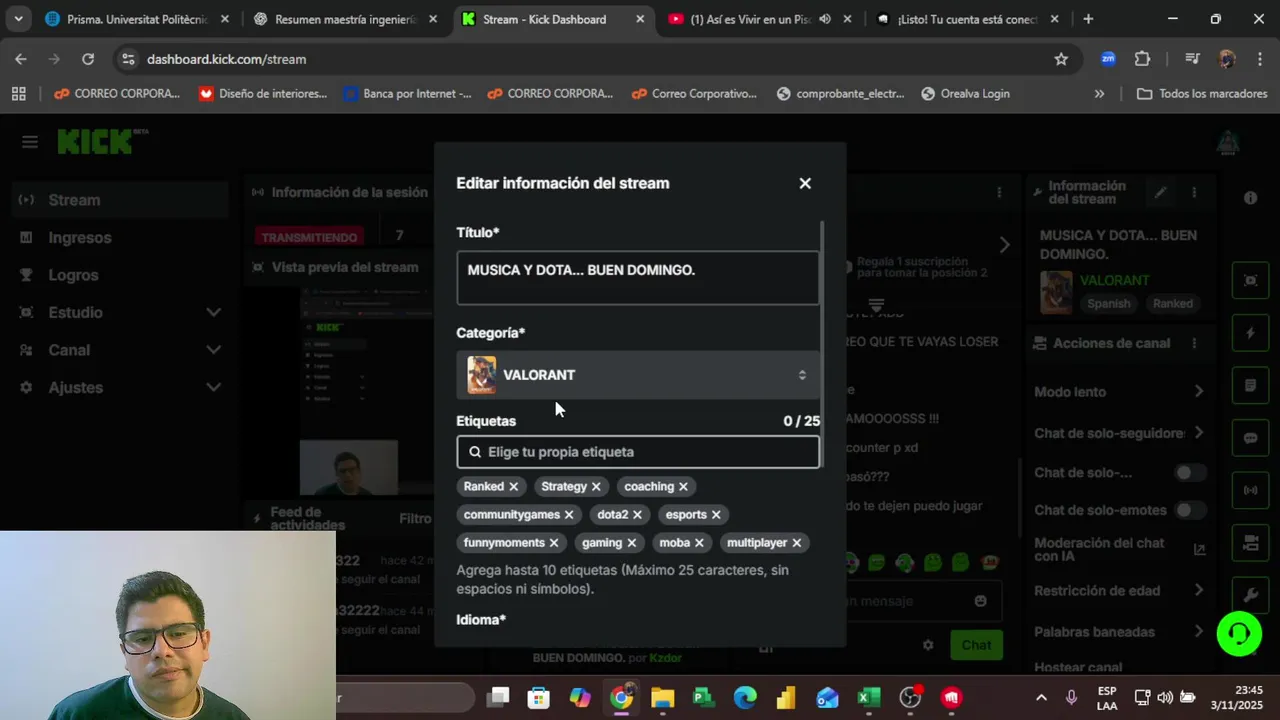Remove the gaming tag
This screenshot has width=1280, height=720.
click(x=631, y=542)
